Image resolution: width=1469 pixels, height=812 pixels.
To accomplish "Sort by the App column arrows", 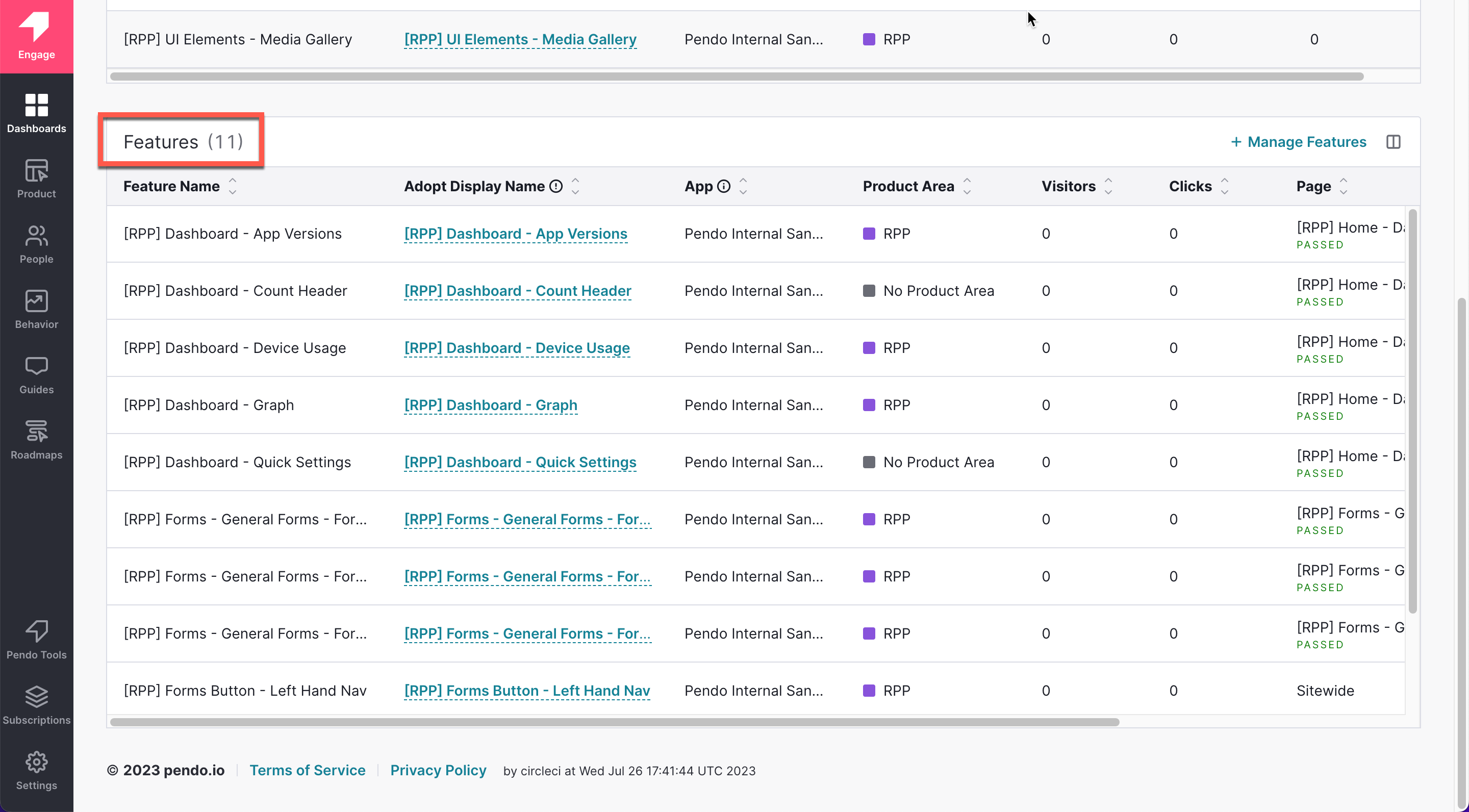I will pyautogui.click(x=743, y=187).
